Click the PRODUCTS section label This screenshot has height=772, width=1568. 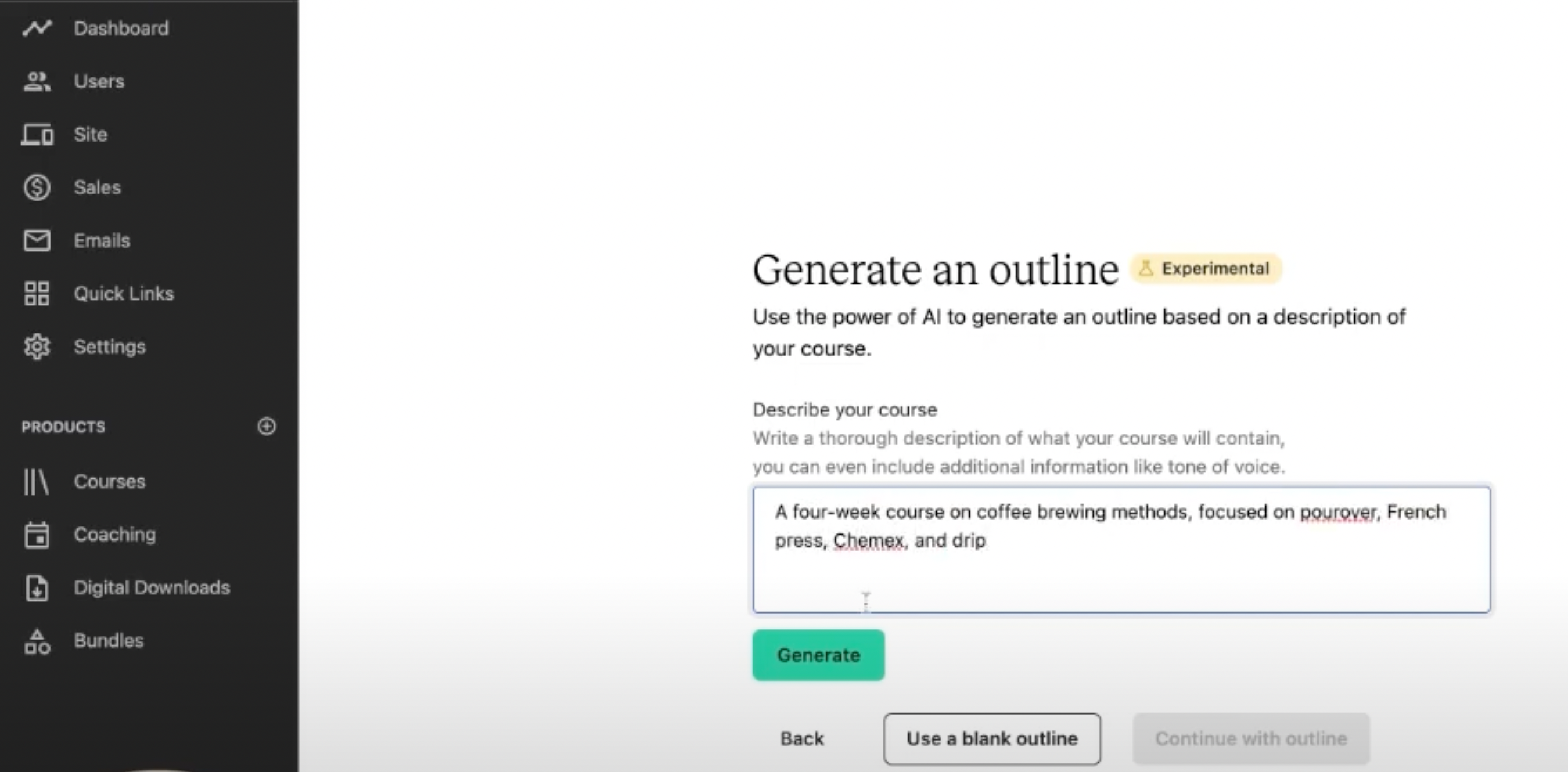click(64, 426)
